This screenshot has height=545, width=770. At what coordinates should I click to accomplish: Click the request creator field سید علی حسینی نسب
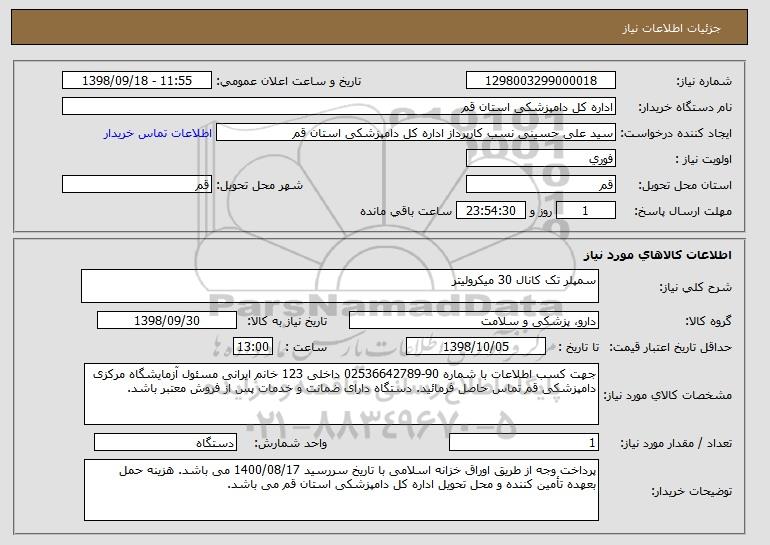point(416,133)
